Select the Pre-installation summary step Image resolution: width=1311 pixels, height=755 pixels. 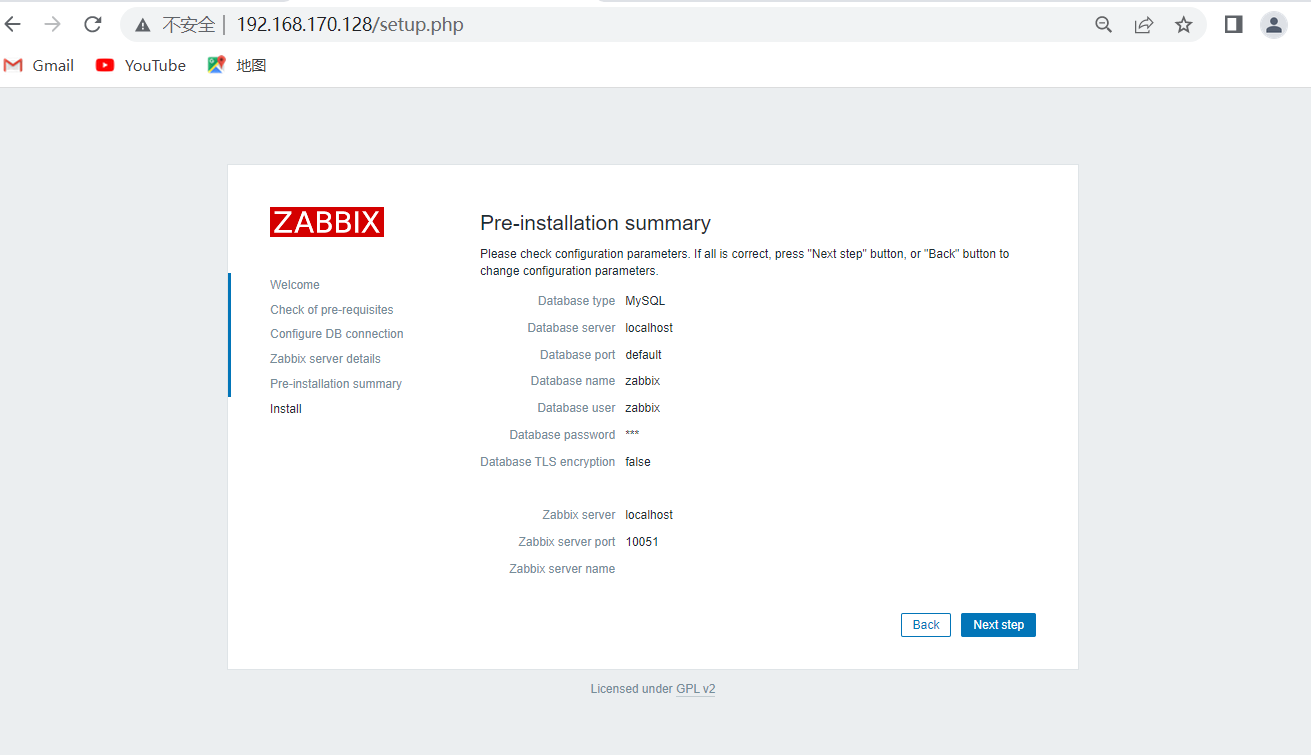(336, 384)
